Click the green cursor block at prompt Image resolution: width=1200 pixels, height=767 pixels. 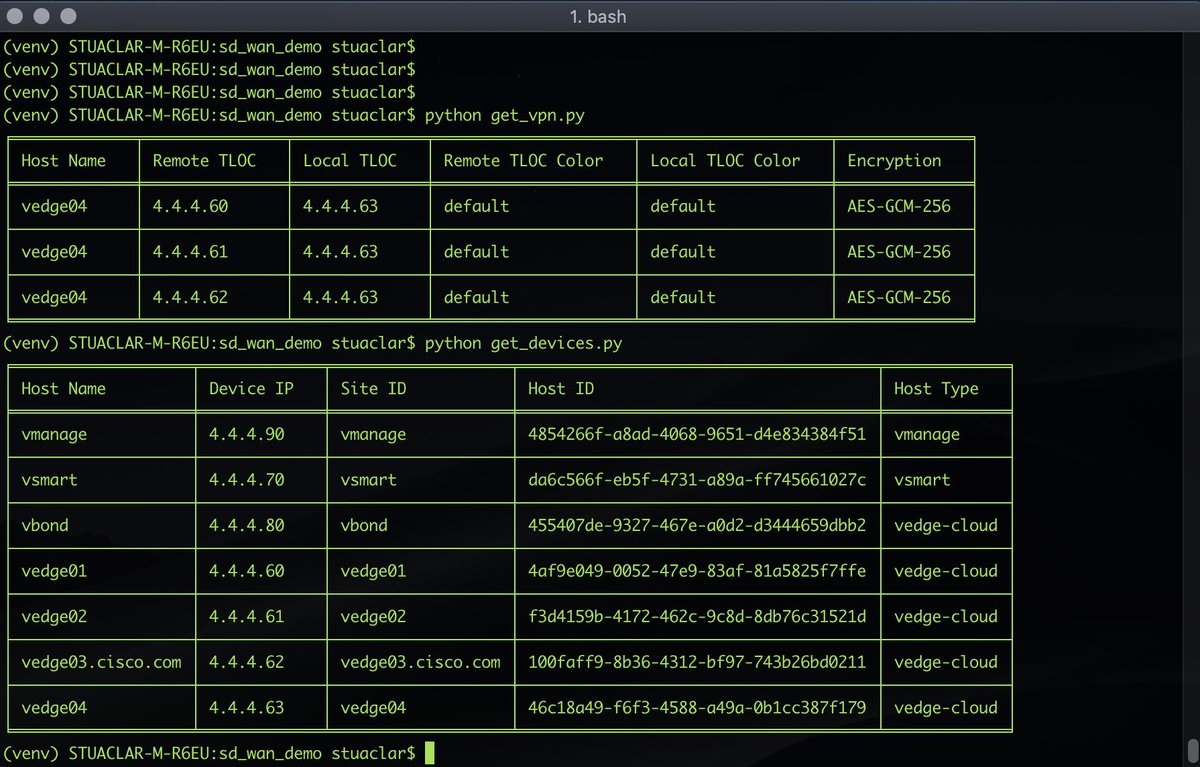pos(429,753)
